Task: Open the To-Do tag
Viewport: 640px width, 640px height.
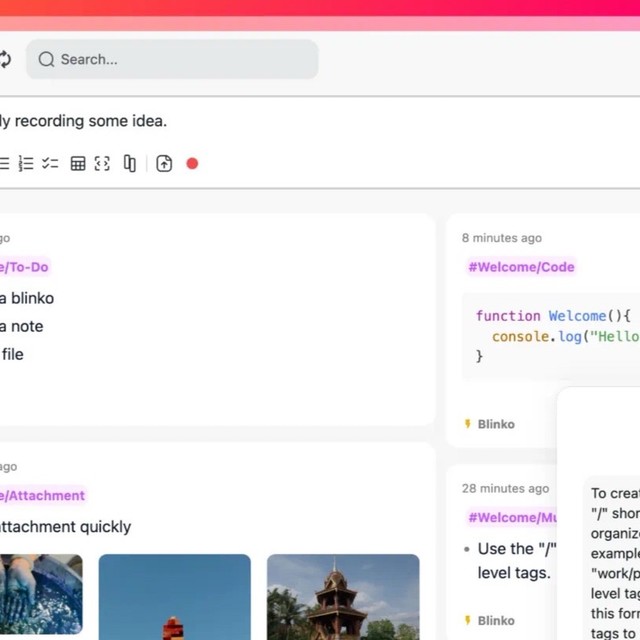Action: click(24, 267)
